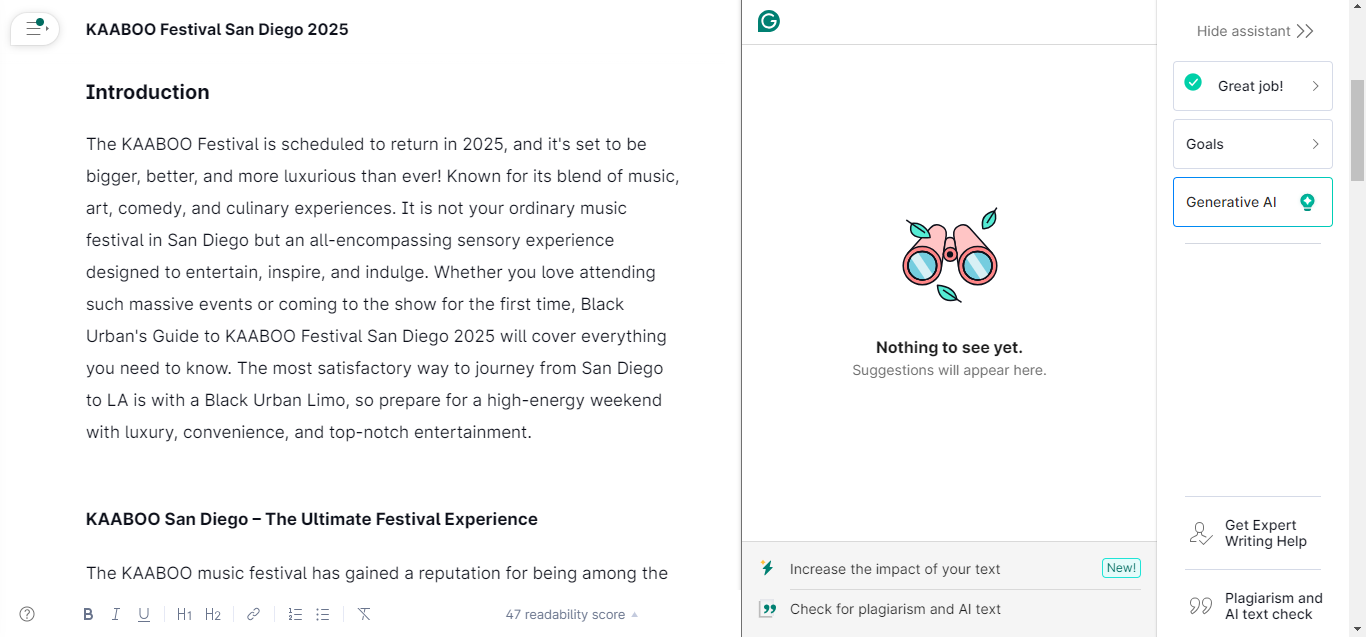This screenshot has width=1366, height=637.
Task: Create a bulleted list
Action: 323,614
